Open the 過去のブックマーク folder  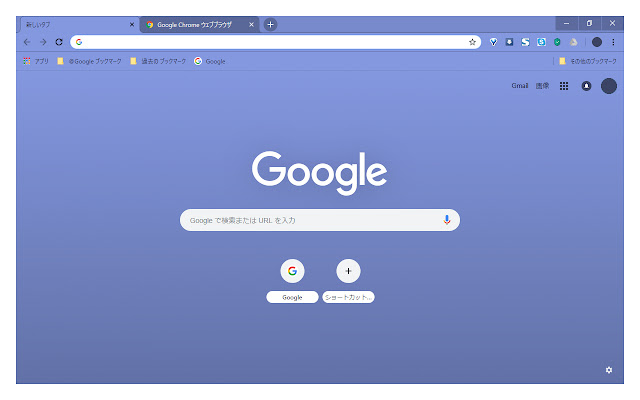pos(158,61)
